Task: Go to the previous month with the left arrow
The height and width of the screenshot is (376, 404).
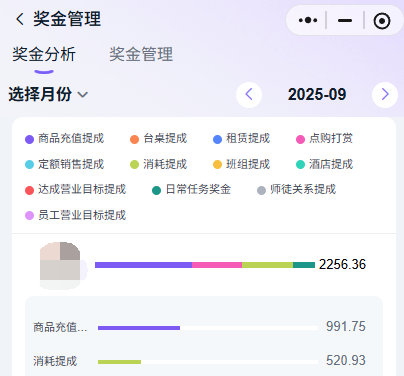Action: tap(249, 95)
